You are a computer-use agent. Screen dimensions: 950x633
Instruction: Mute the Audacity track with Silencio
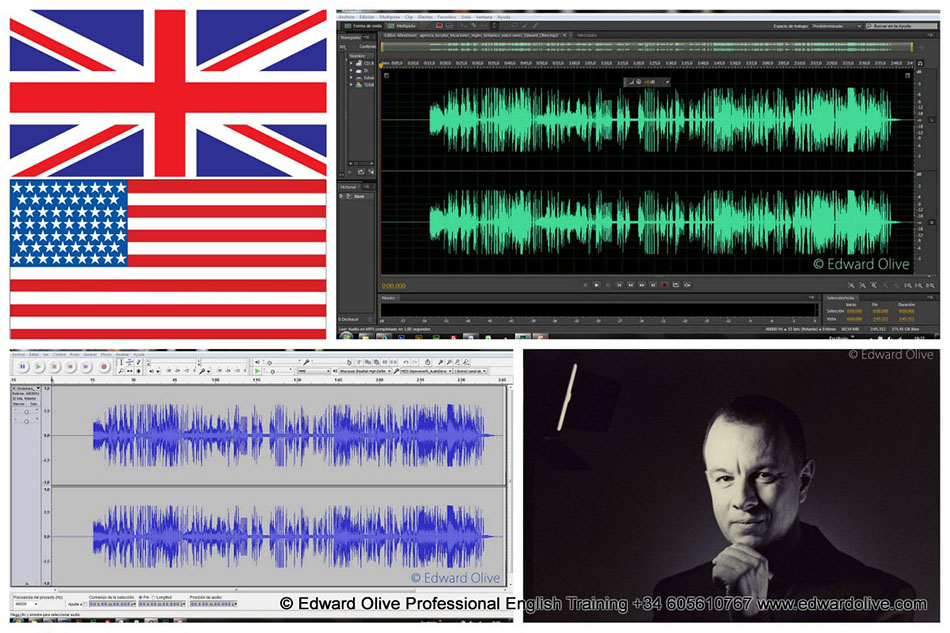(19, 403)
